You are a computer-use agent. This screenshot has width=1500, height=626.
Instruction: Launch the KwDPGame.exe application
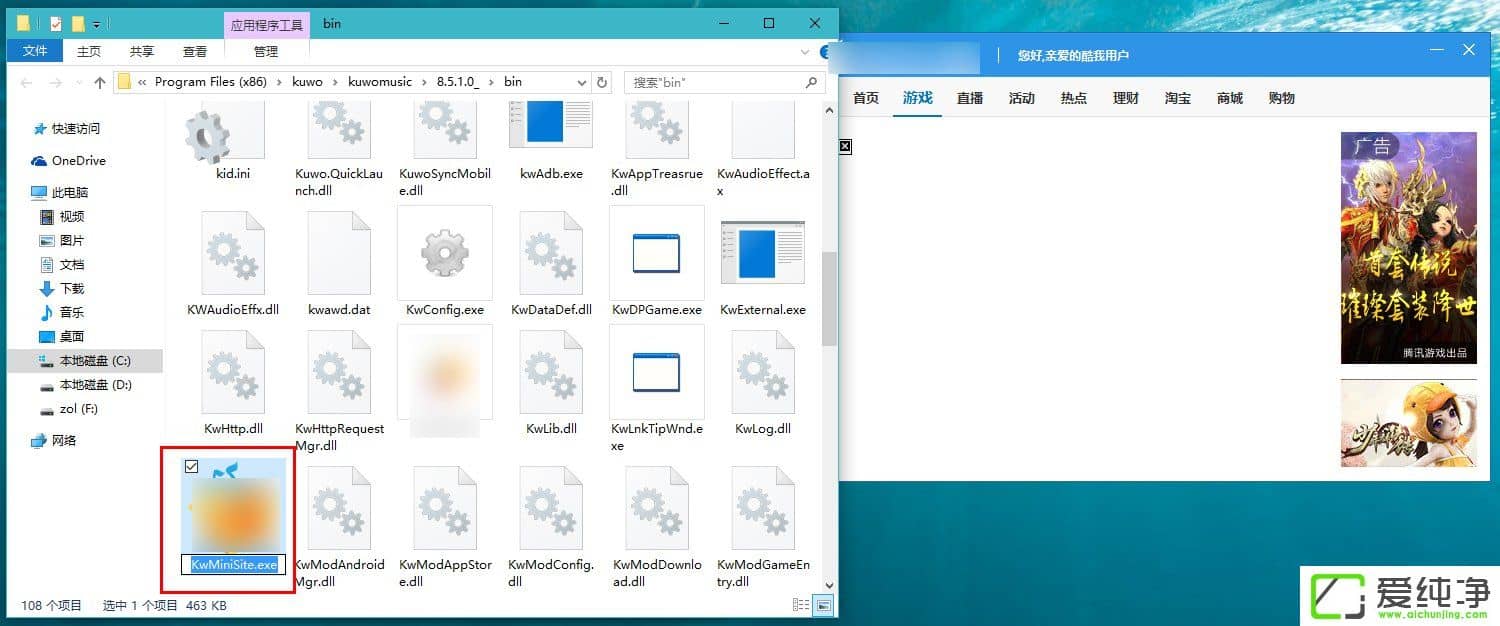(x=657, y=253)
